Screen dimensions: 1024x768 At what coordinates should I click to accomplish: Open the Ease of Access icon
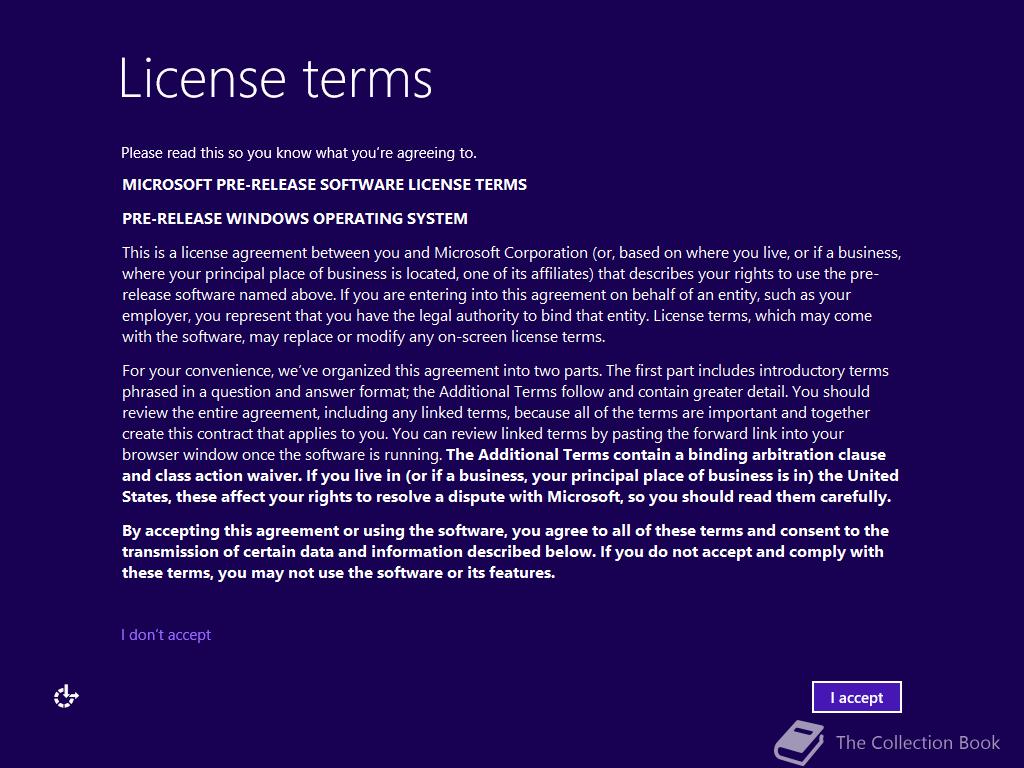click(x=66, y=697)
